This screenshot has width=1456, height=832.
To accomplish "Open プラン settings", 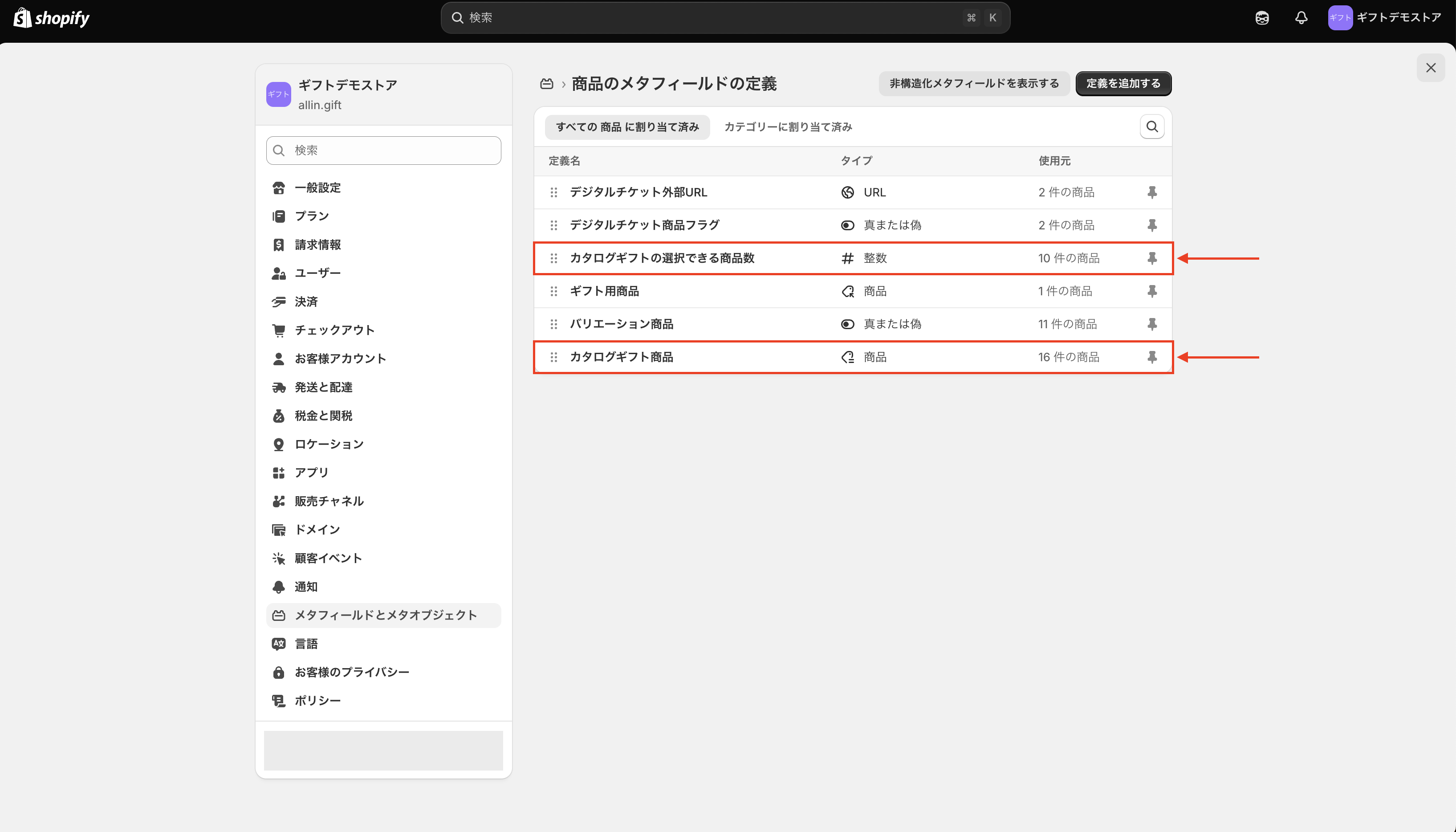I will coord(383,216).
